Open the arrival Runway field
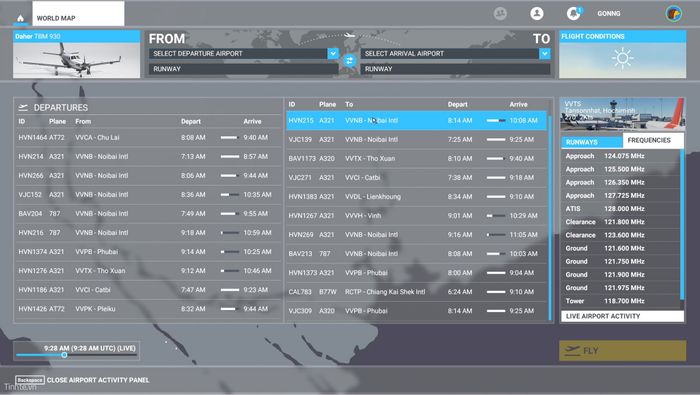The image size is (700, 395). pyautogui.click(x=455, y=69)
